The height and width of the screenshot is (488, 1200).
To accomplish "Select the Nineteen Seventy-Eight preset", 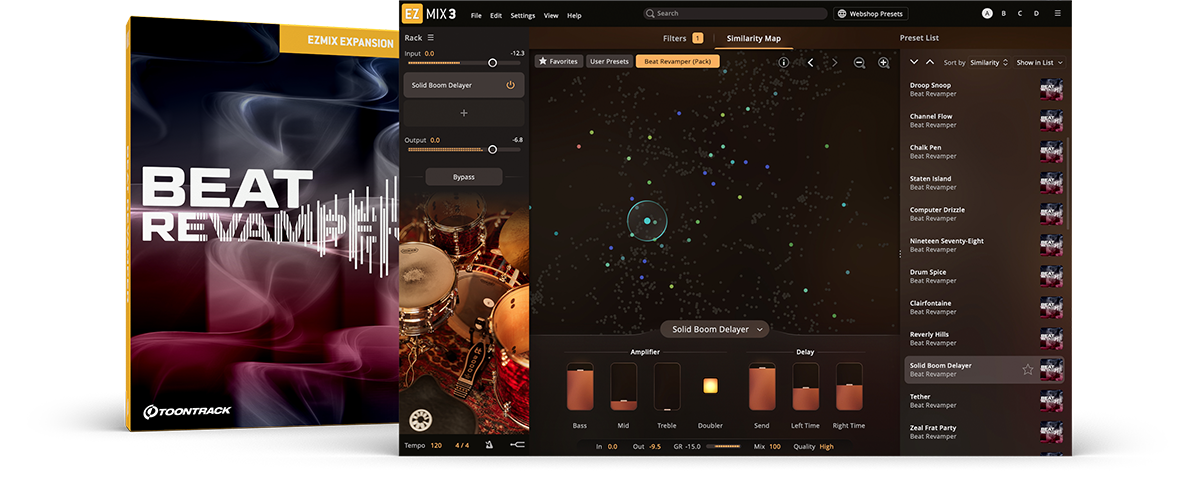I will [984, 245].
